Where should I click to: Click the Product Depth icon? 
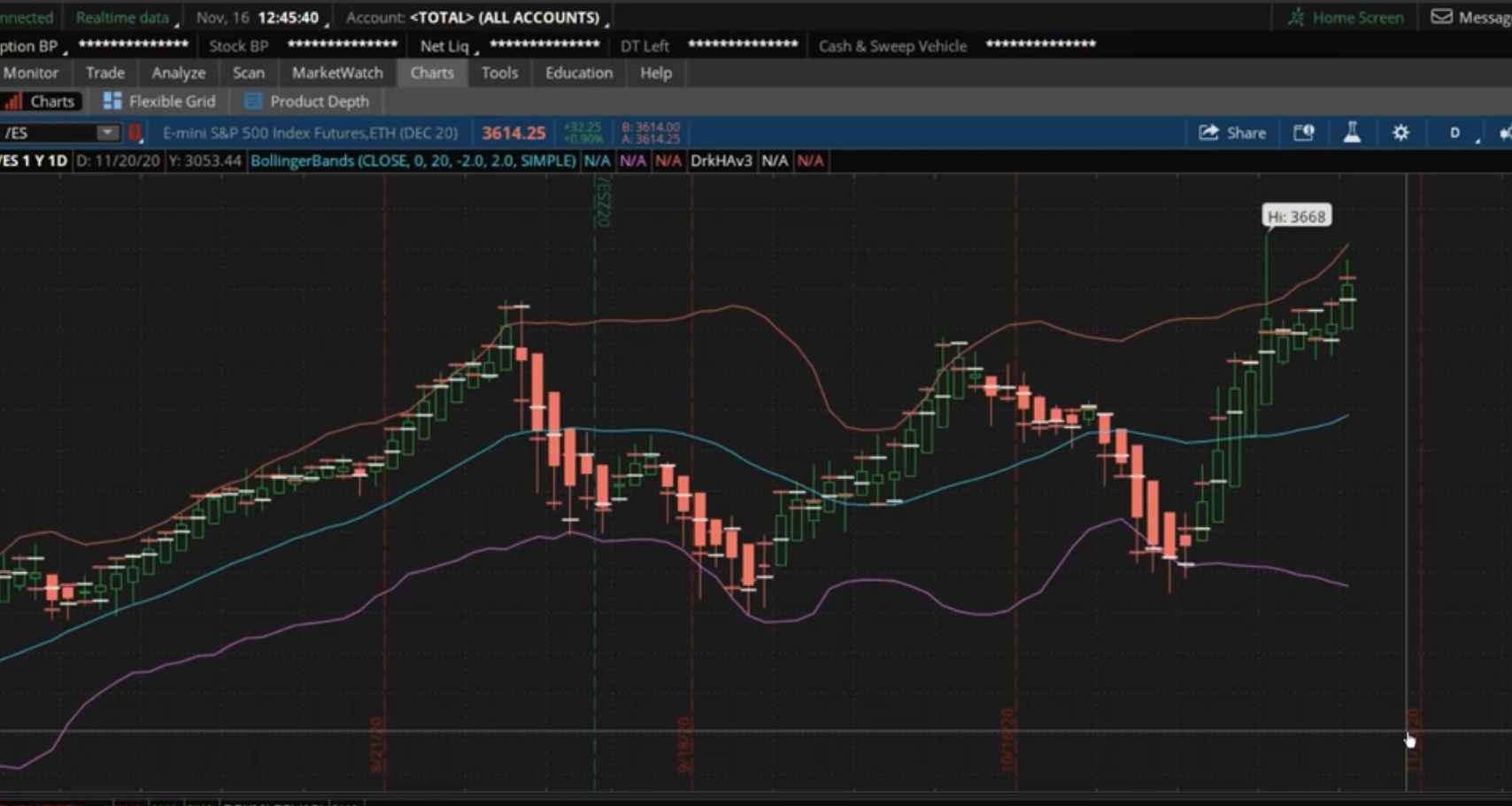[x=253, y=101]
